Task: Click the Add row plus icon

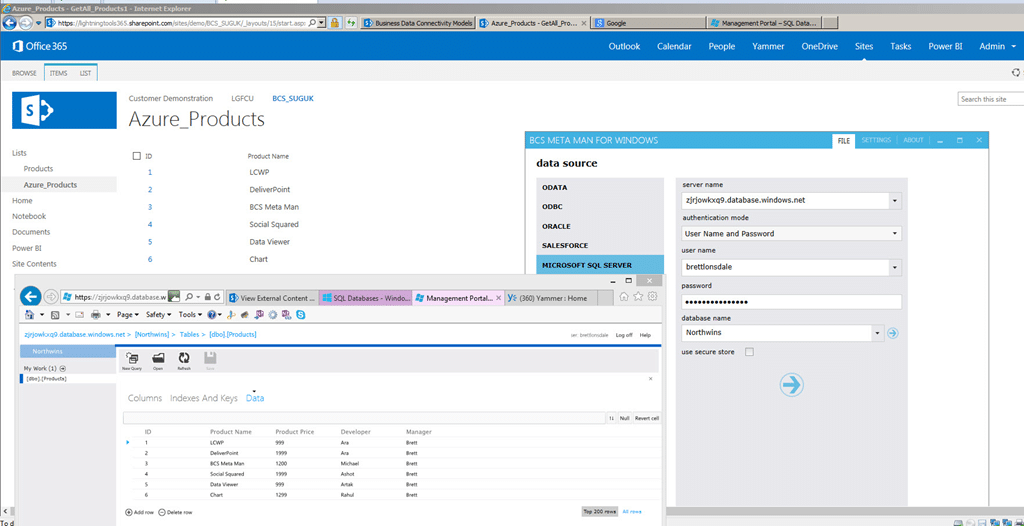Action: point(128,512)
